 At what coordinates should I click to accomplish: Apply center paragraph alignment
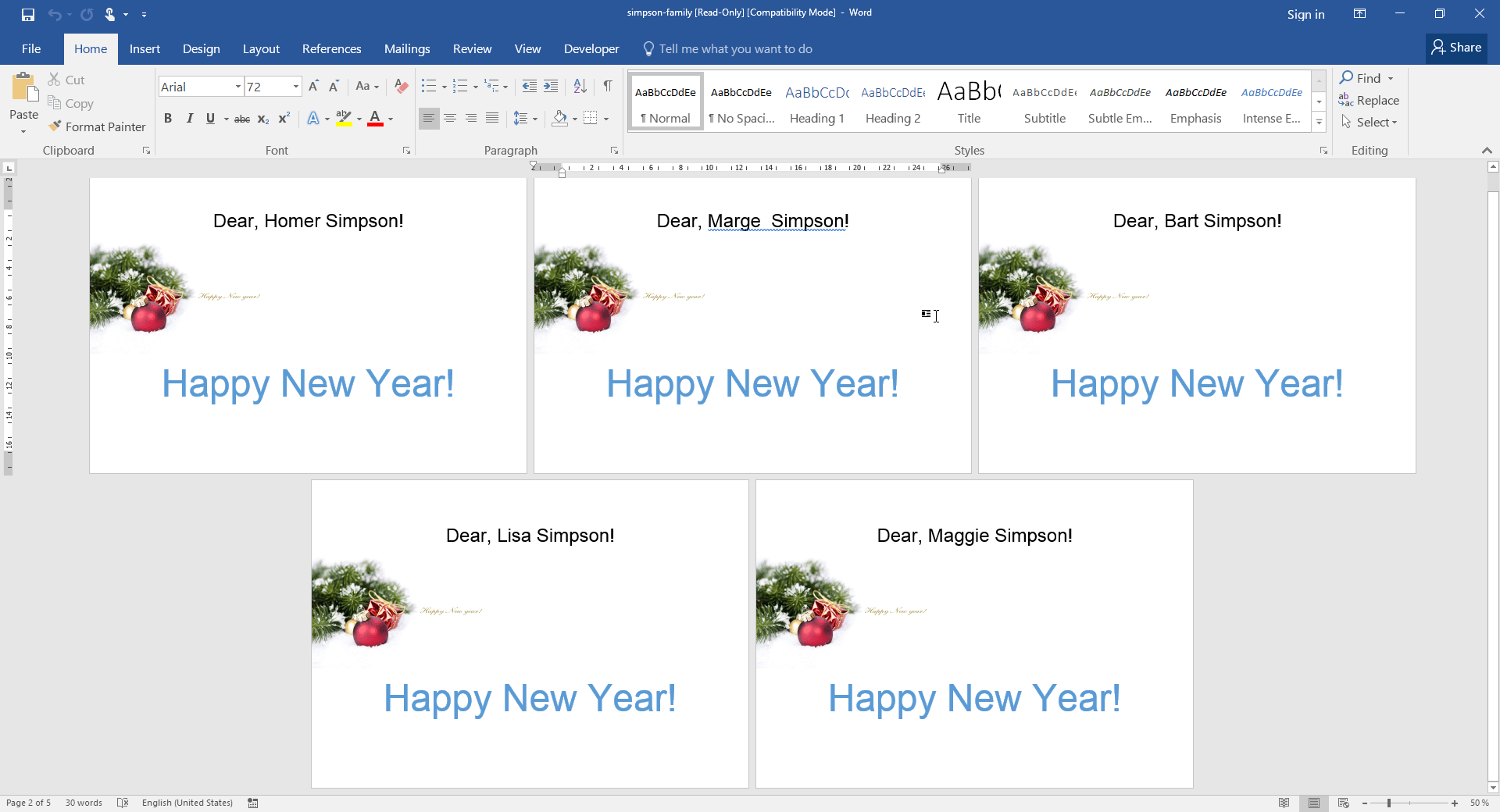(450, 118)
